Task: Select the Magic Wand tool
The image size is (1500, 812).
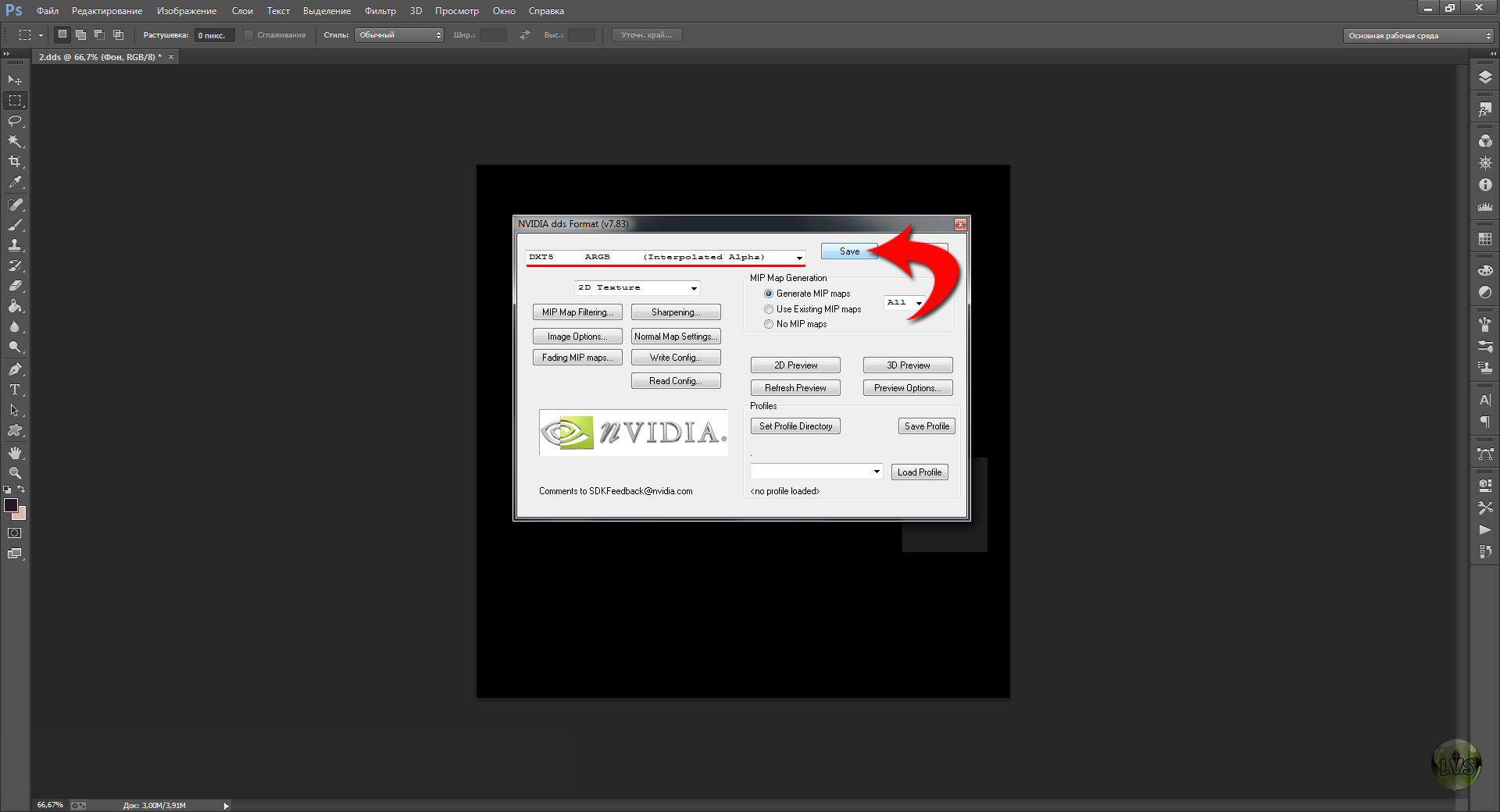Action: pos(15,141)
